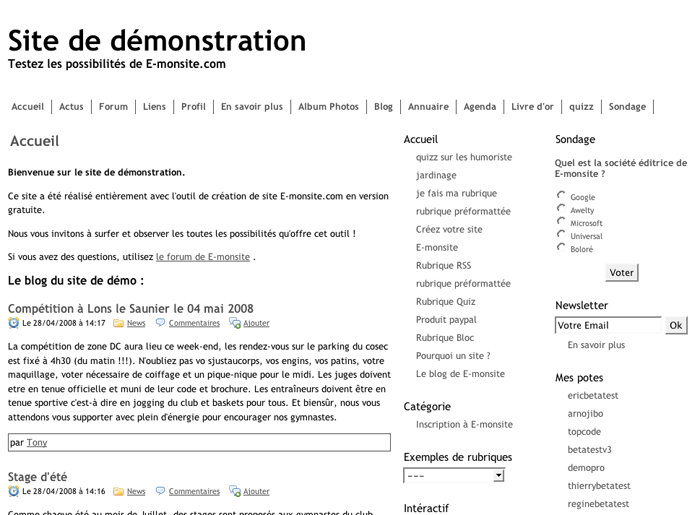Open Liens in navigation bar
This screenshot has width=700, height=515.
(154, 107)
